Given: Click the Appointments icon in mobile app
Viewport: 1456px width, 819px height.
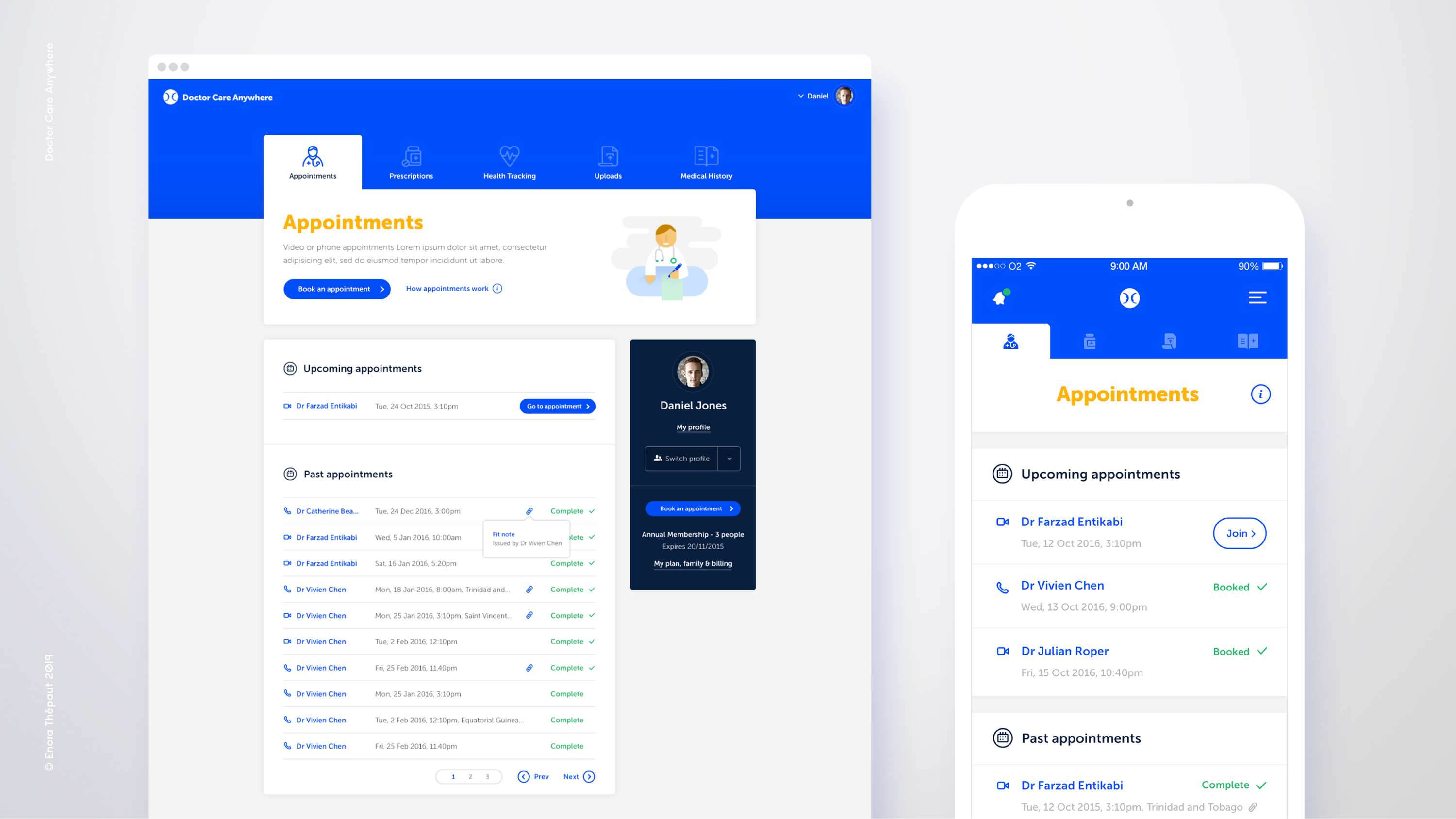Looking at the screenshot, I should 1010,340.
